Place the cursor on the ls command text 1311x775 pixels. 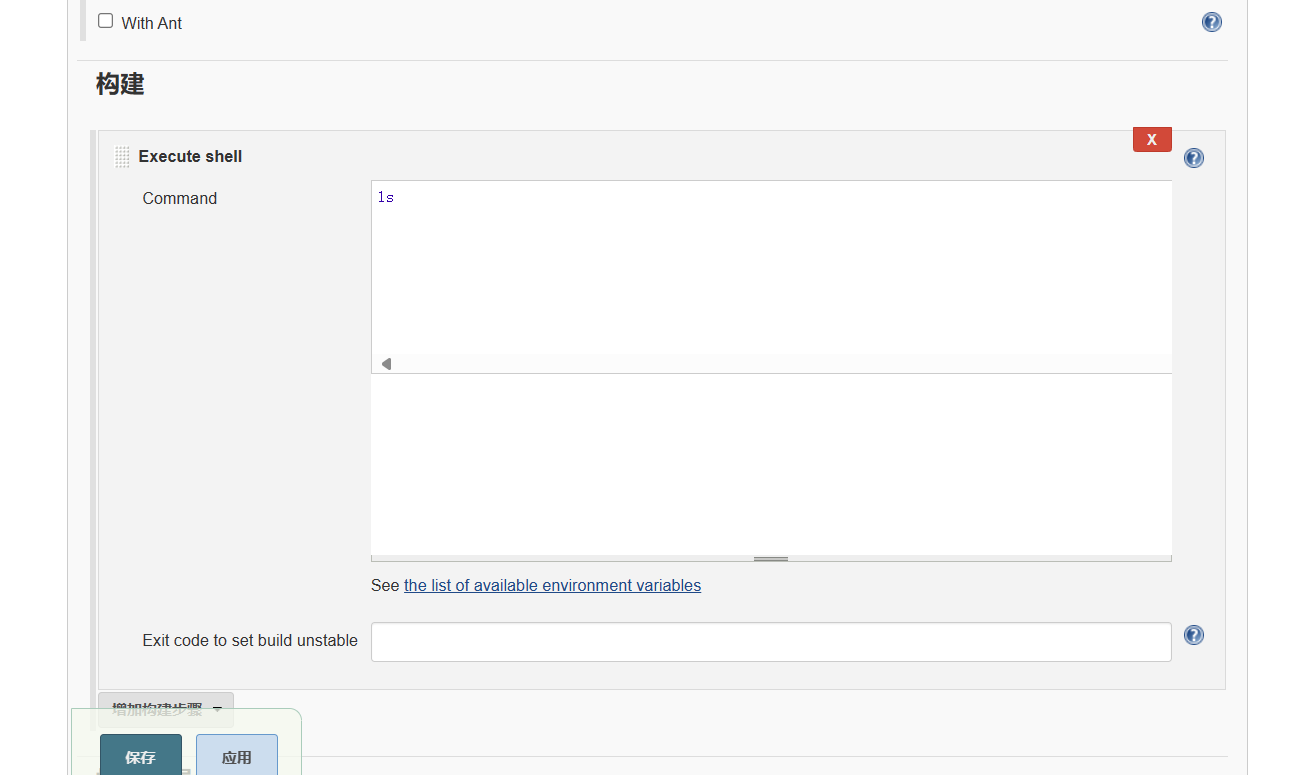(x=386, y=198)
